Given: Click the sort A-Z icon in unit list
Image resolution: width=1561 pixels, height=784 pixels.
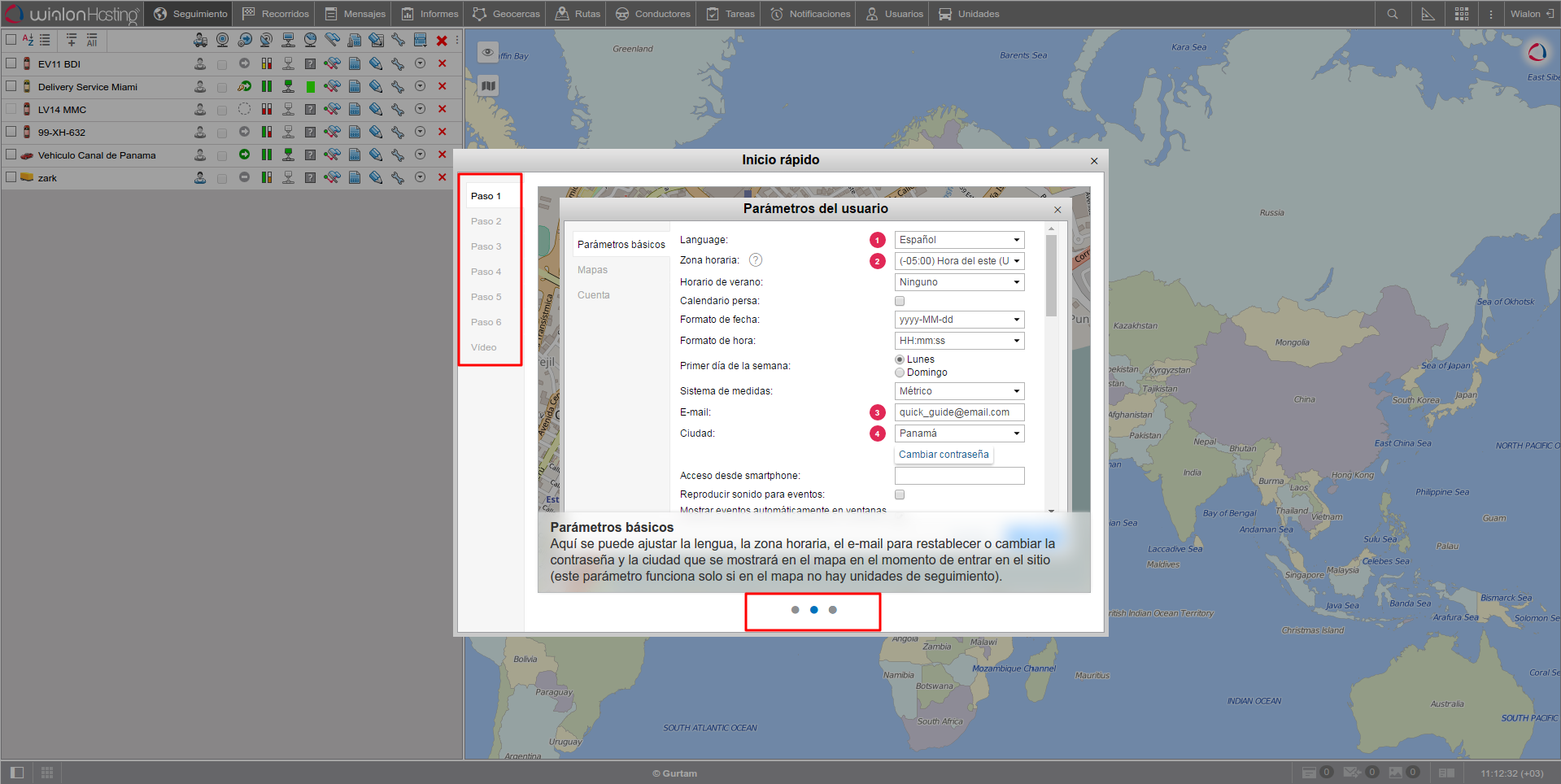Looking at the screenshot, I should tap(28, 40).
